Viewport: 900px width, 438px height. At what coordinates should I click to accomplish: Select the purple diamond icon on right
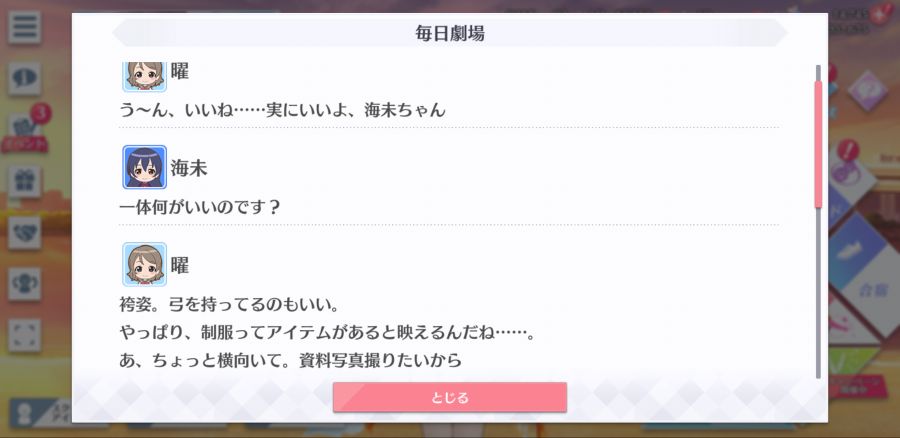coord(867,90)
